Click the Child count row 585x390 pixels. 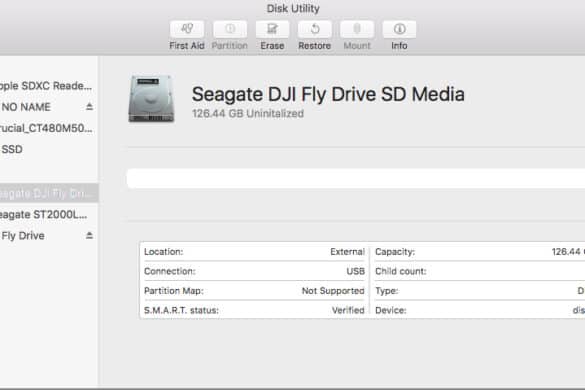tap(480, 271)
